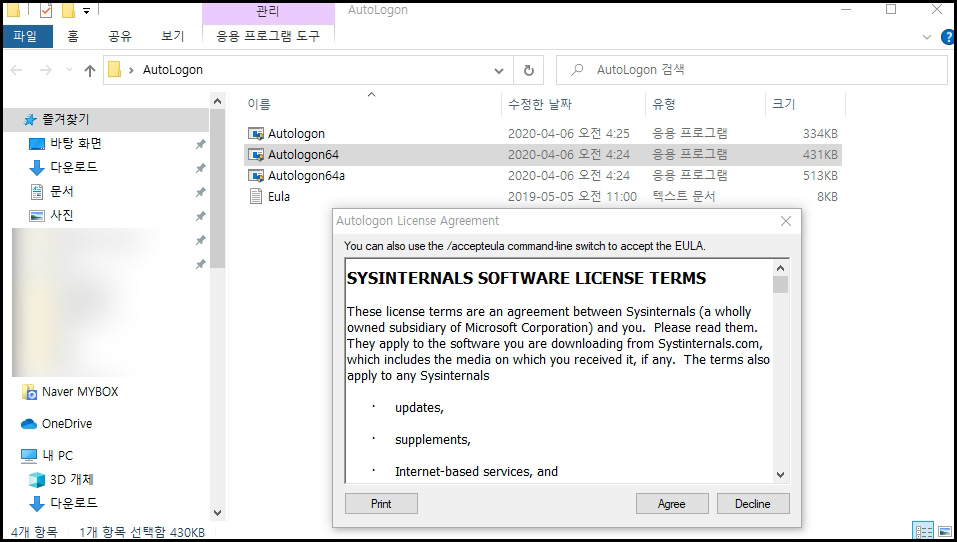The width and height of the screenshot is (957, 542).
Task: Click the AutoLogon breadcrumb chevron
Action: (x=131, y=70)
